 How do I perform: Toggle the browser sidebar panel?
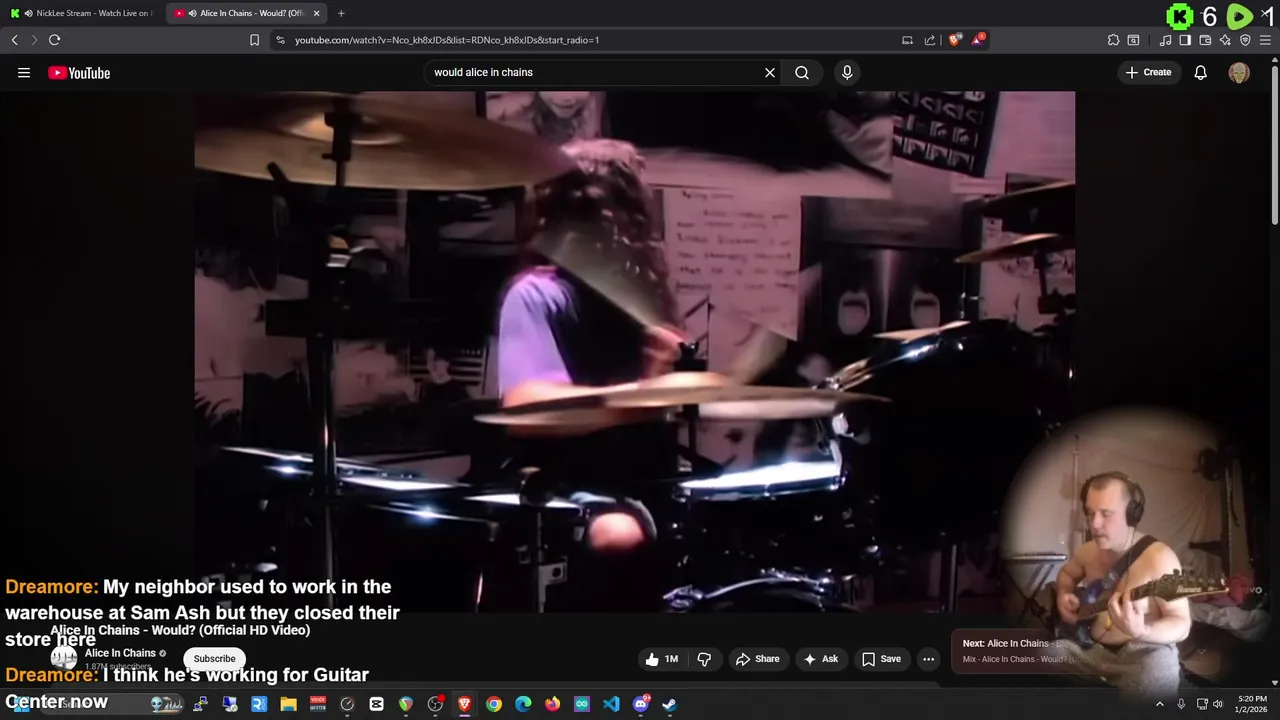pos(1185,40)
